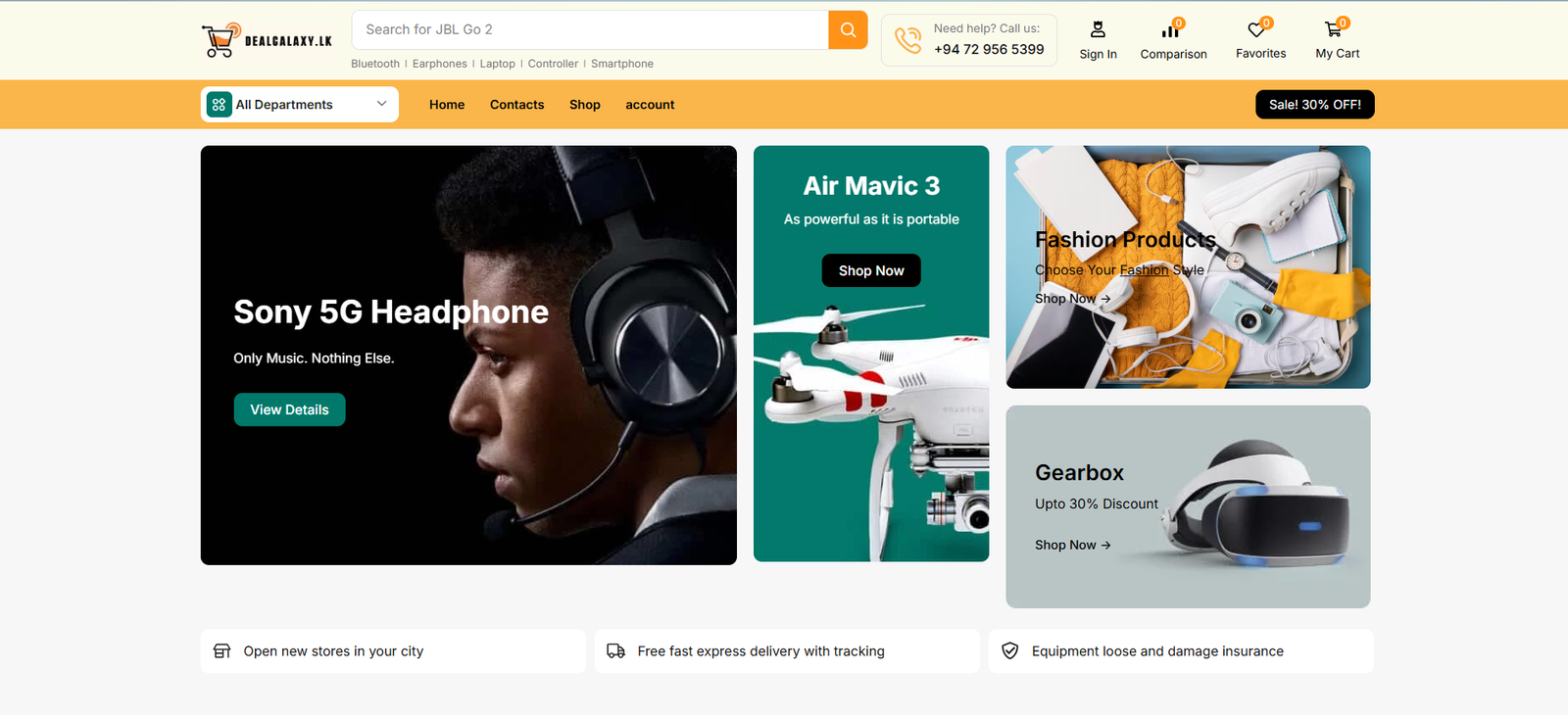The width and height of the screenshot is (1568, 719).
Task: Click the Earphones suggested search link
Action: [x=439, y=64]
